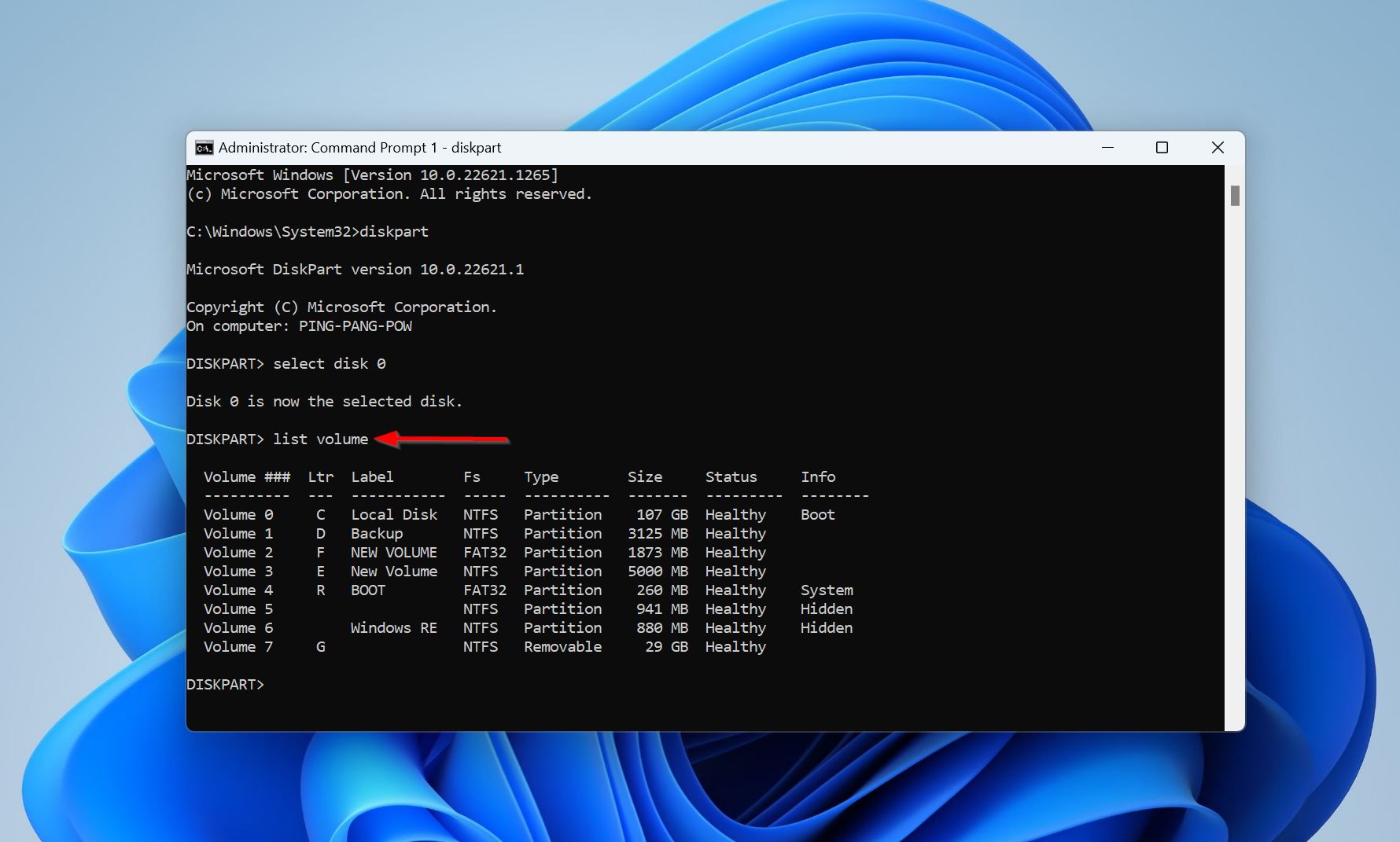1400x842 pixels.
Task: Click the 'Volume ###' column header
Action: pyautogui.click(x=247, y=477)
